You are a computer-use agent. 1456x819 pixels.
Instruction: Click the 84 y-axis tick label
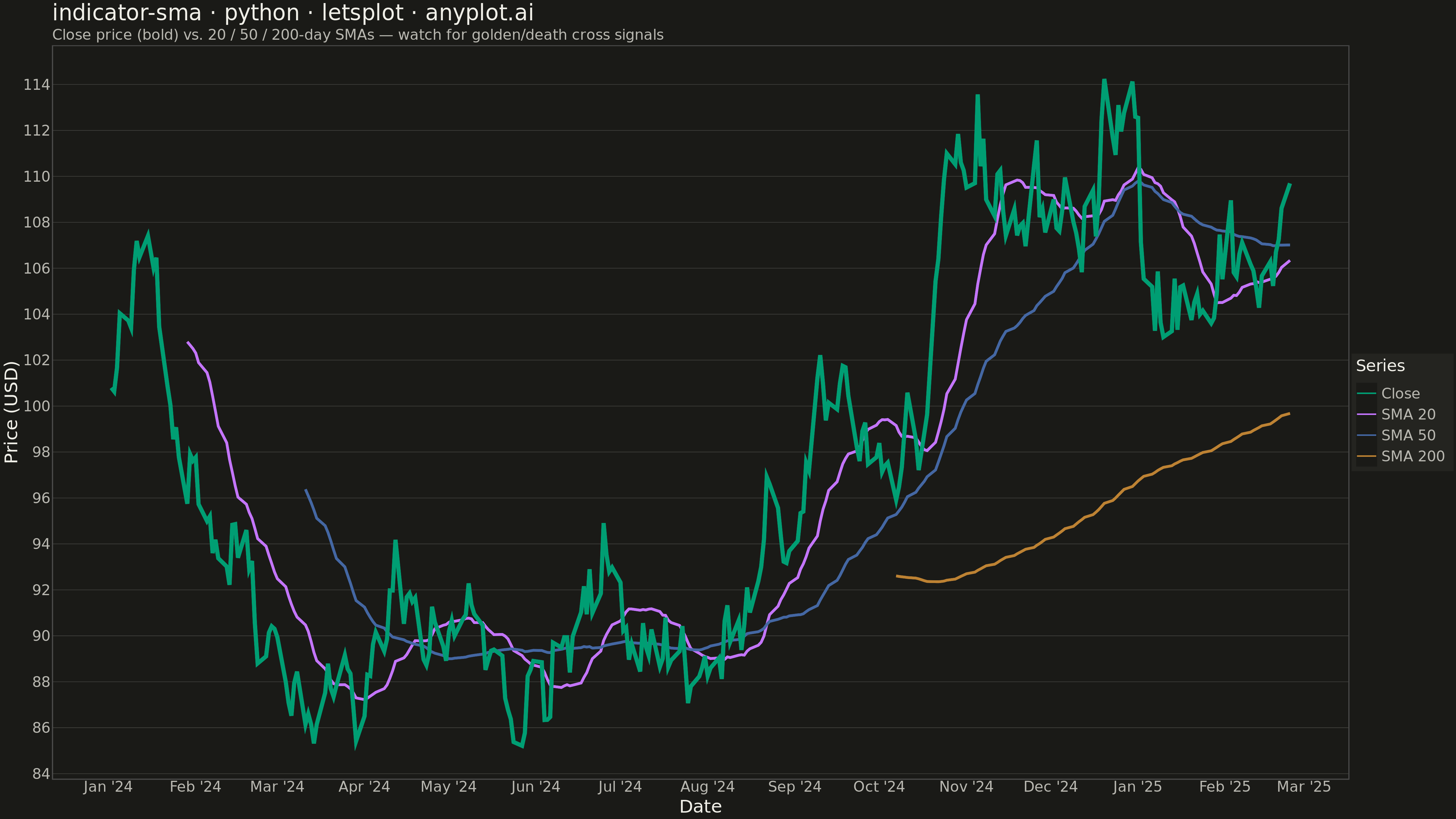coord(41,774)
